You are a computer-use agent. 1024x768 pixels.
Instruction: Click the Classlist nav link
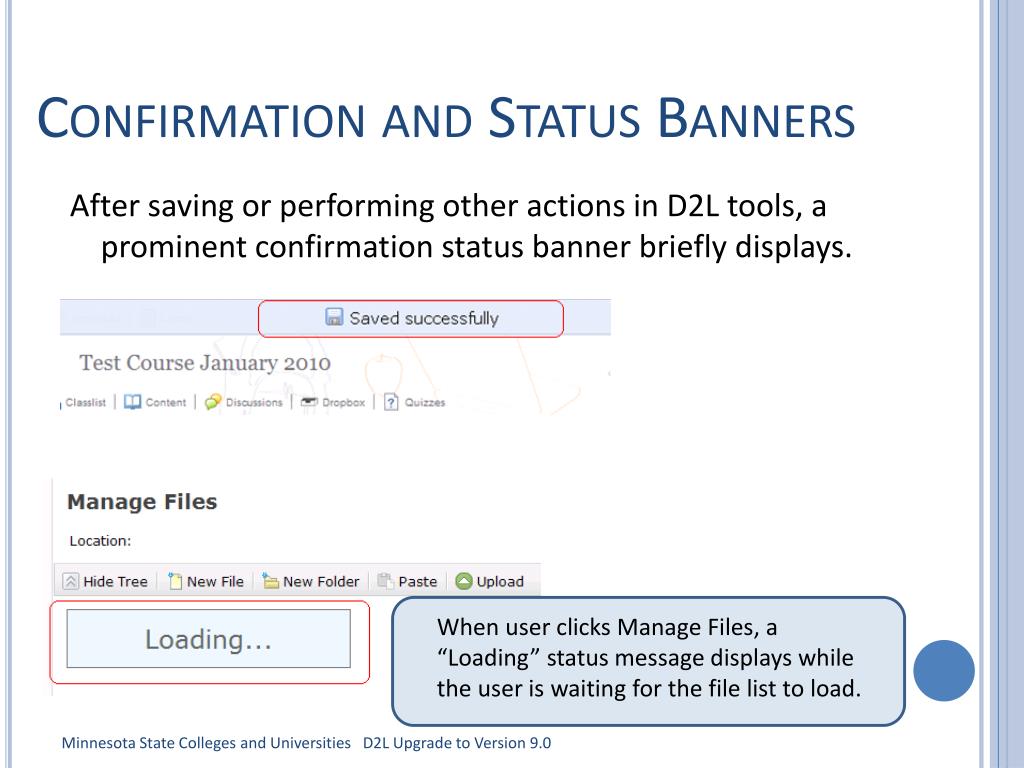tap(86, 402)
